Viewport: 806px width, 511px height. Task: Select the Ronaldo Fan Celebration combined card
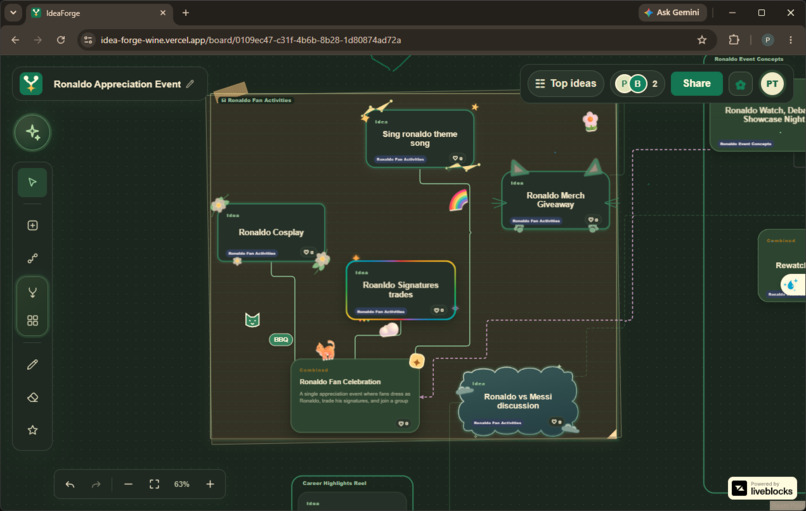click(x=355, y=395)
